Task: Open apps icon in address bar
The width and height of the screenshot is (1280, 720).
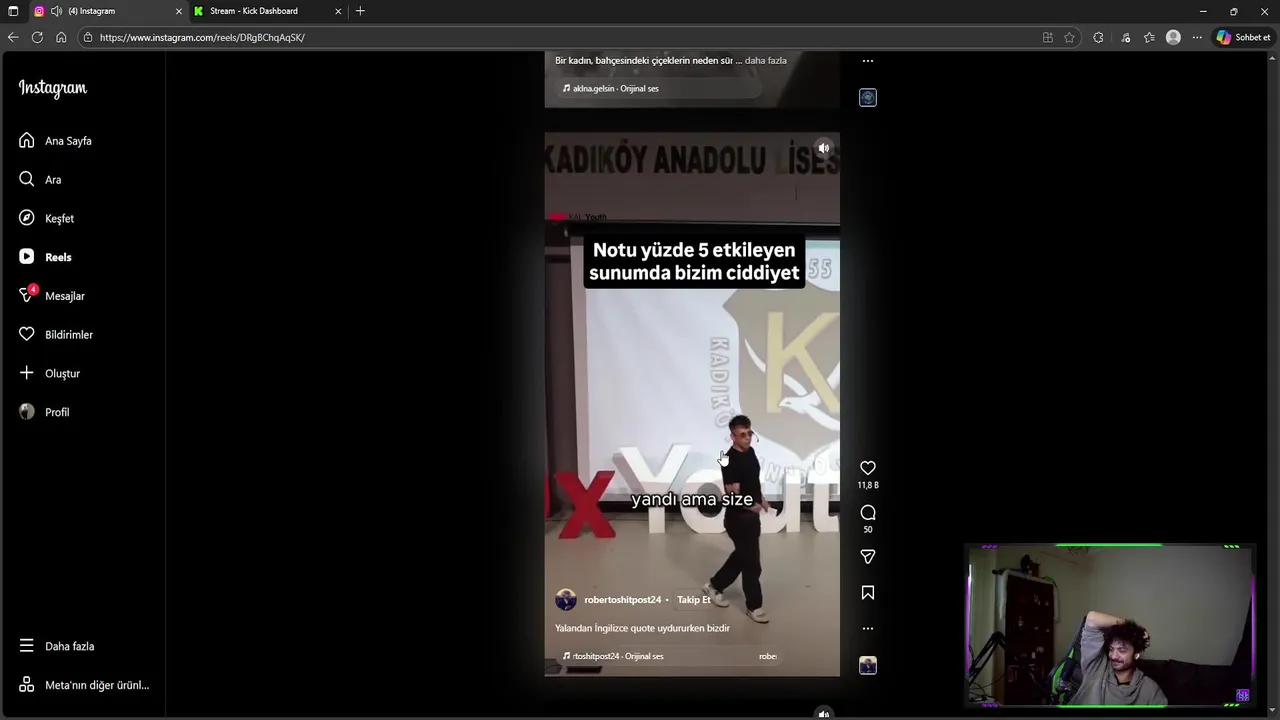Action: (x=1048, y=37)
